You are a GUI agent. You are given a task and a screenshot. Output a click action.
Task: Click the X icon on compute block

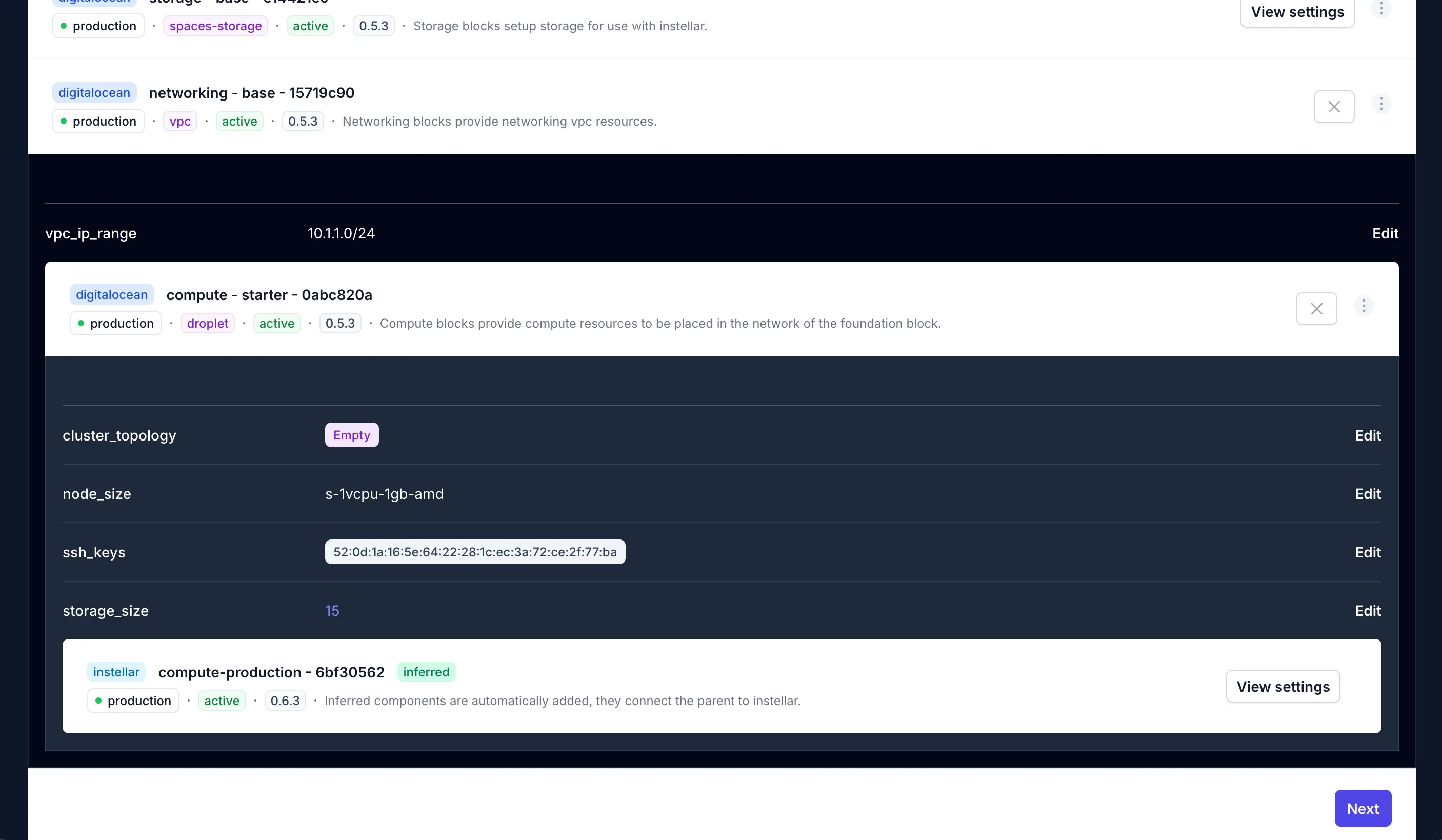pyautogui.click(x=1316, y=308)
